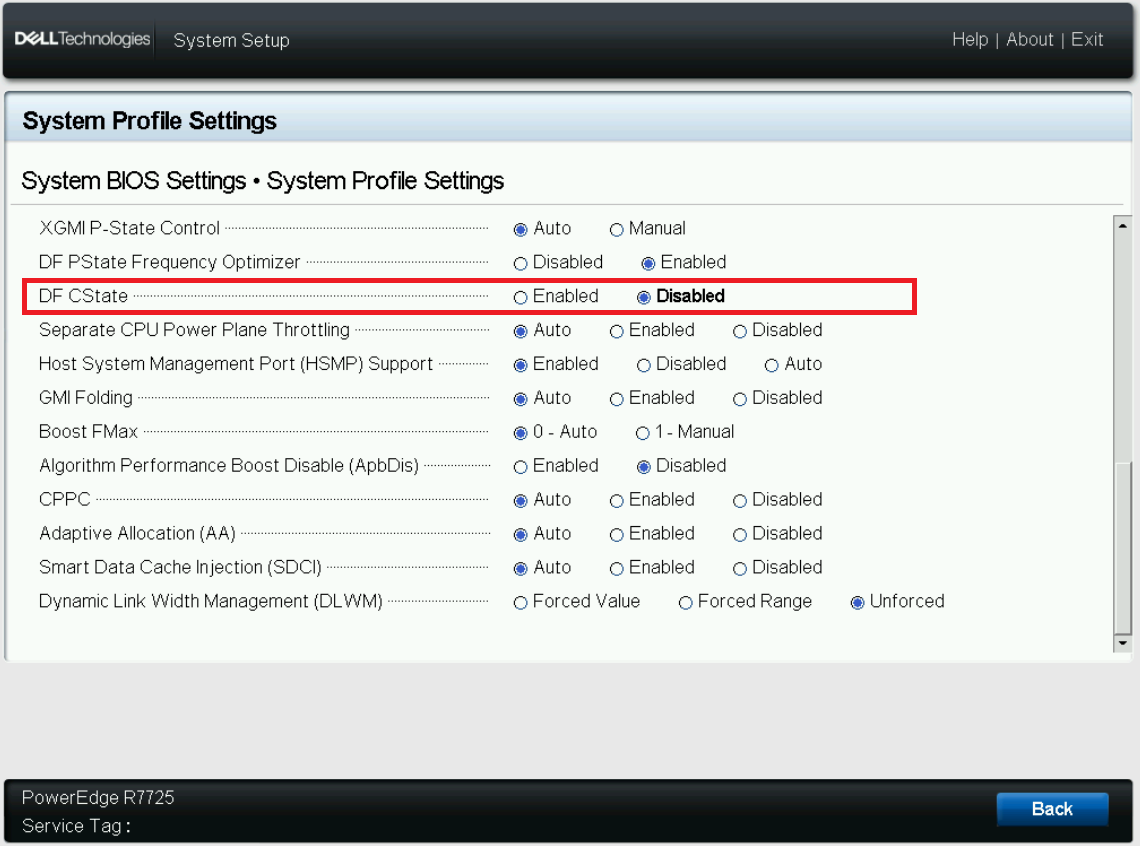Screen dimensions: 1140x846
Task: Enable Adaptive Allocation (AA)
Action: (x=617, y=534)
